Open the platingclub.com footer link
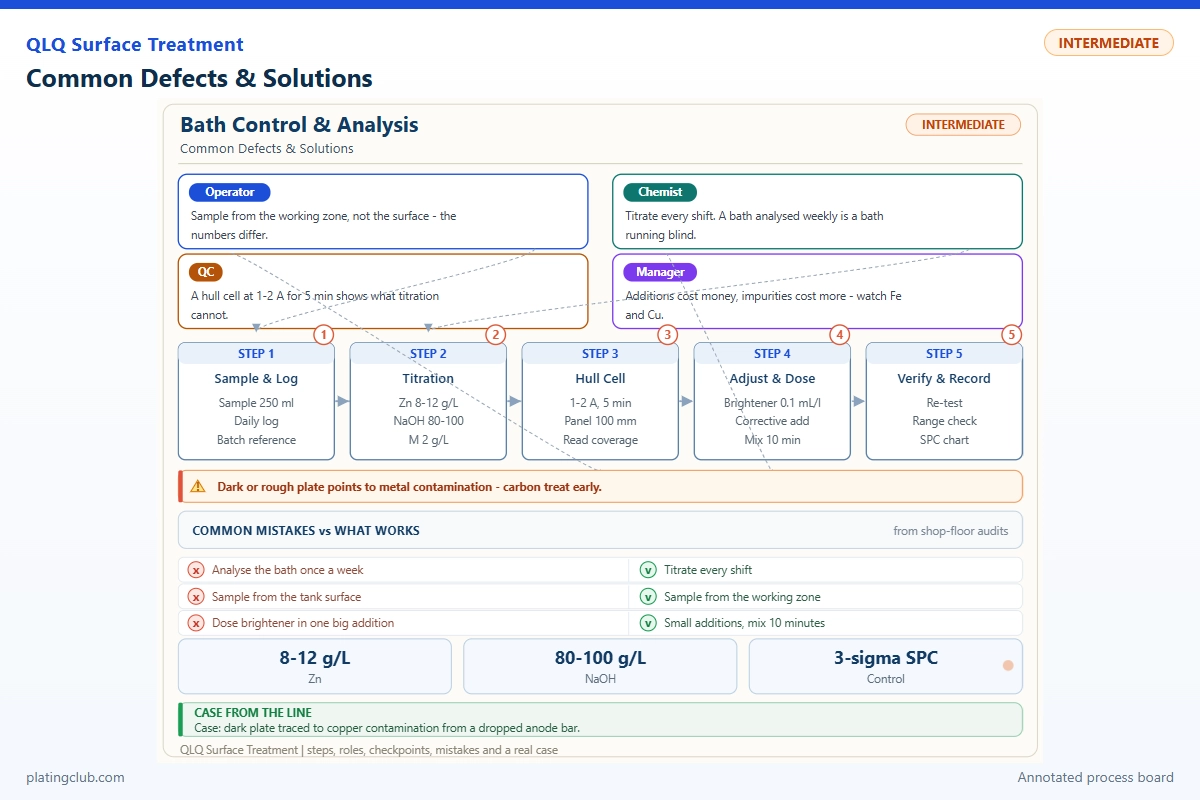The height and width of the screenshot is (800, 1200). point(76,777)
